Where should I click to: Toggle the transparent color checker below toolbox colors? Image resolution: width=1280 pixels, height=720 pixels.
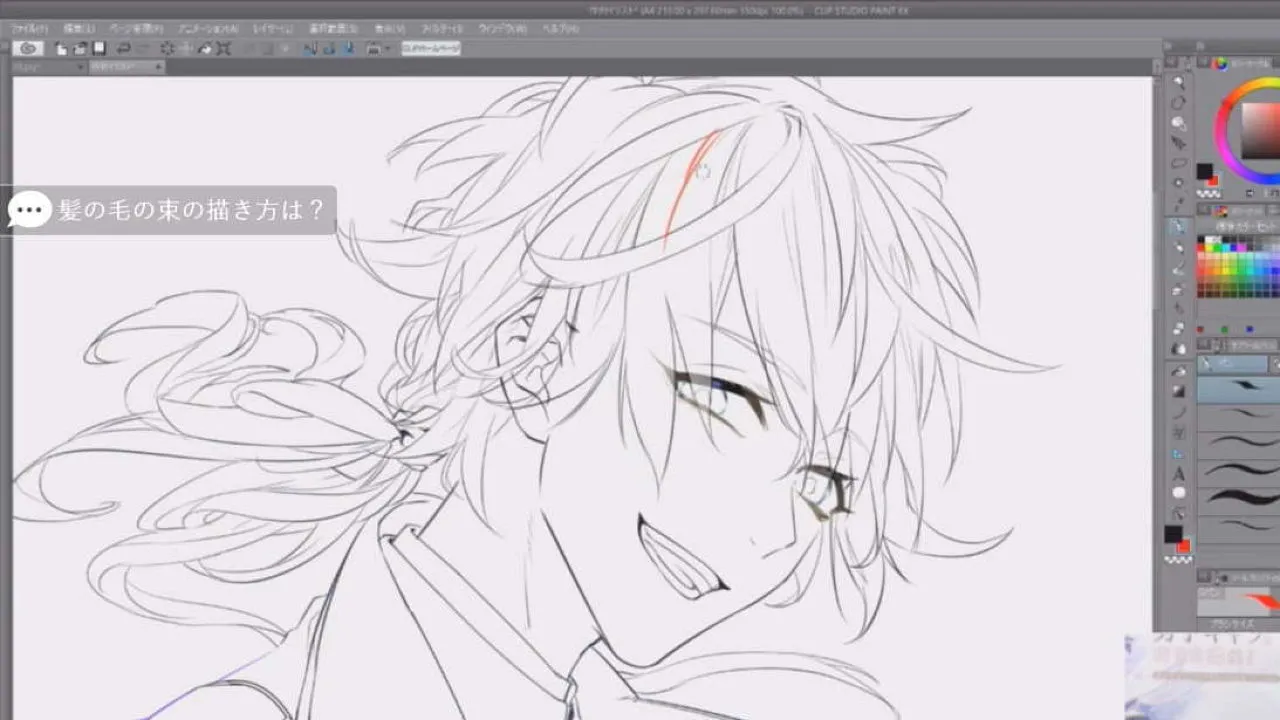(1179, 560)
